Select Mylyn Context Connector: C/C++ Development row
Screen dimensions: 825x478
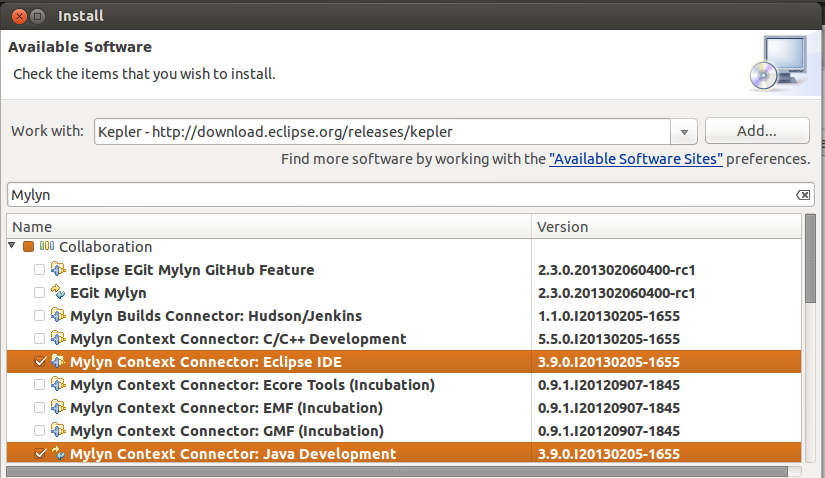(x=404, y=339)
